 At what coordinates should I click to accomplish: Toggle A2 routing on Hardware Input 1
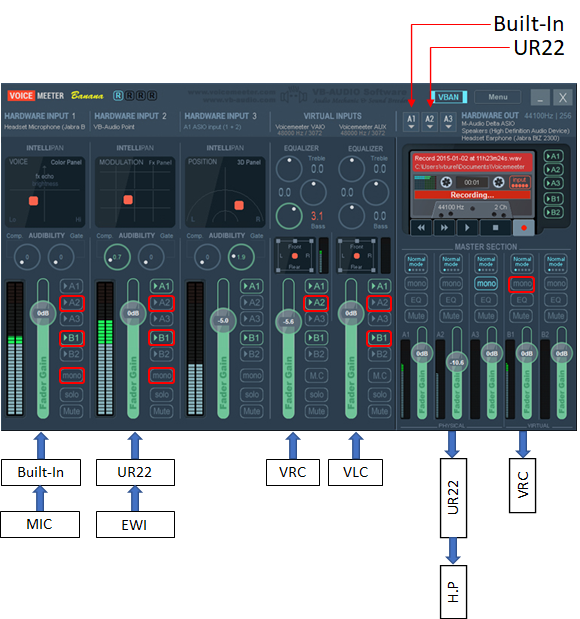click(72, 303)
